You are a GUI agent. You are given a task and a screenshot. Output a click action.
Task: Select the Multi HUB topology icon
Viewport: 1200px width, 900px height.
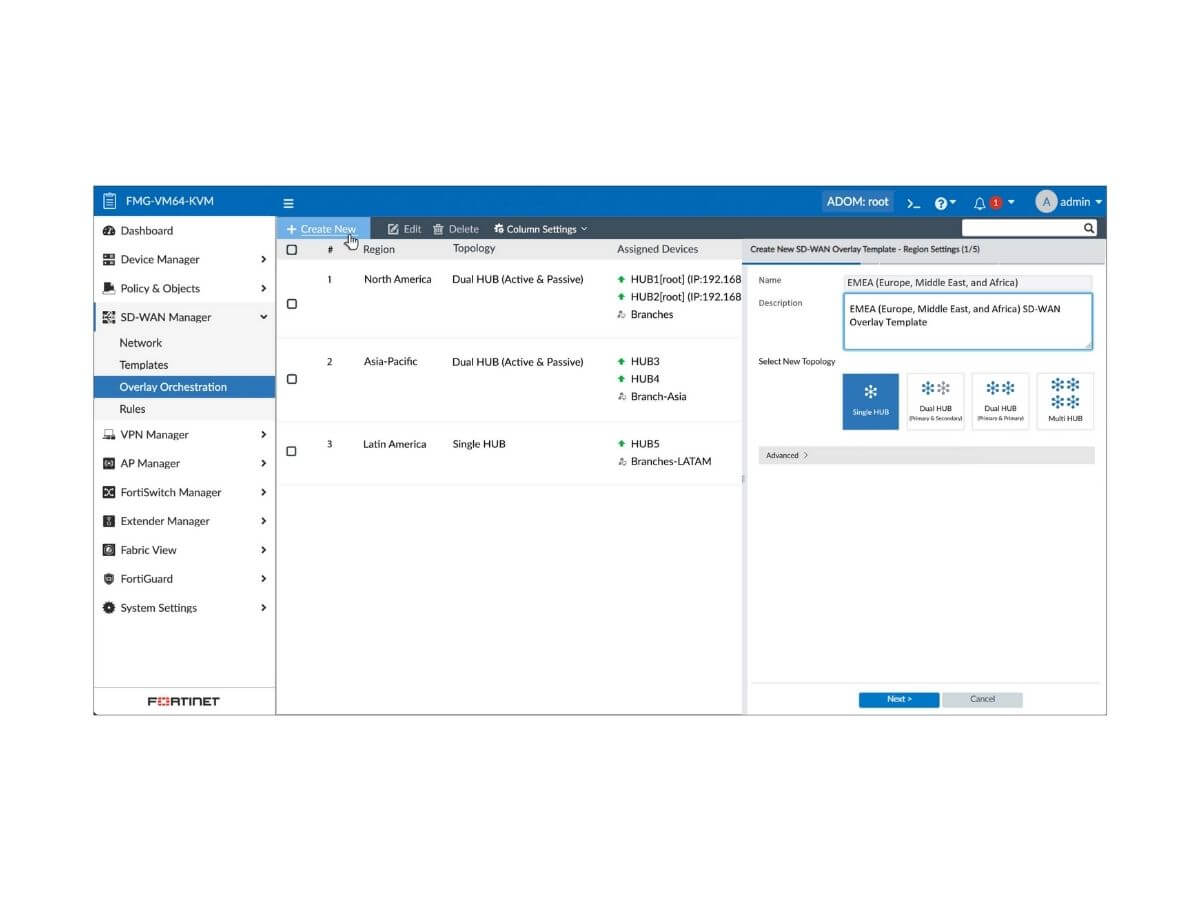click(1064, 400)
